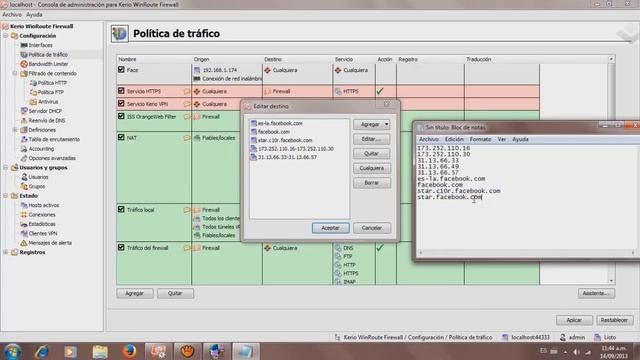Toggle the Tráfico local rule checkbox
Screen dimensions: 640x360
pyautogui.click(x=121, y=209)
